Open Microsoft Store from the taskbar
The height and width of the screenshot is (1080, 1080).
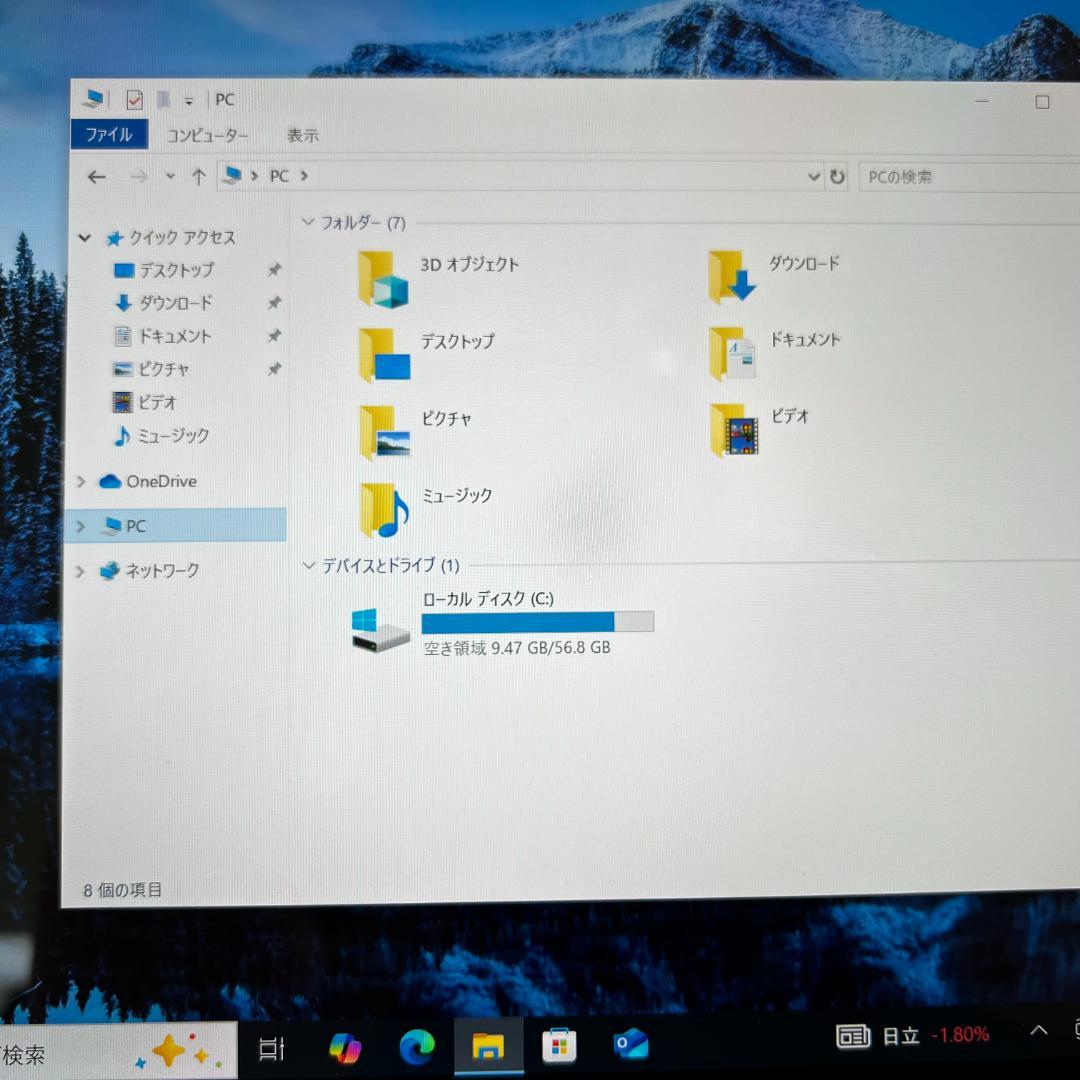(559, 1047)
